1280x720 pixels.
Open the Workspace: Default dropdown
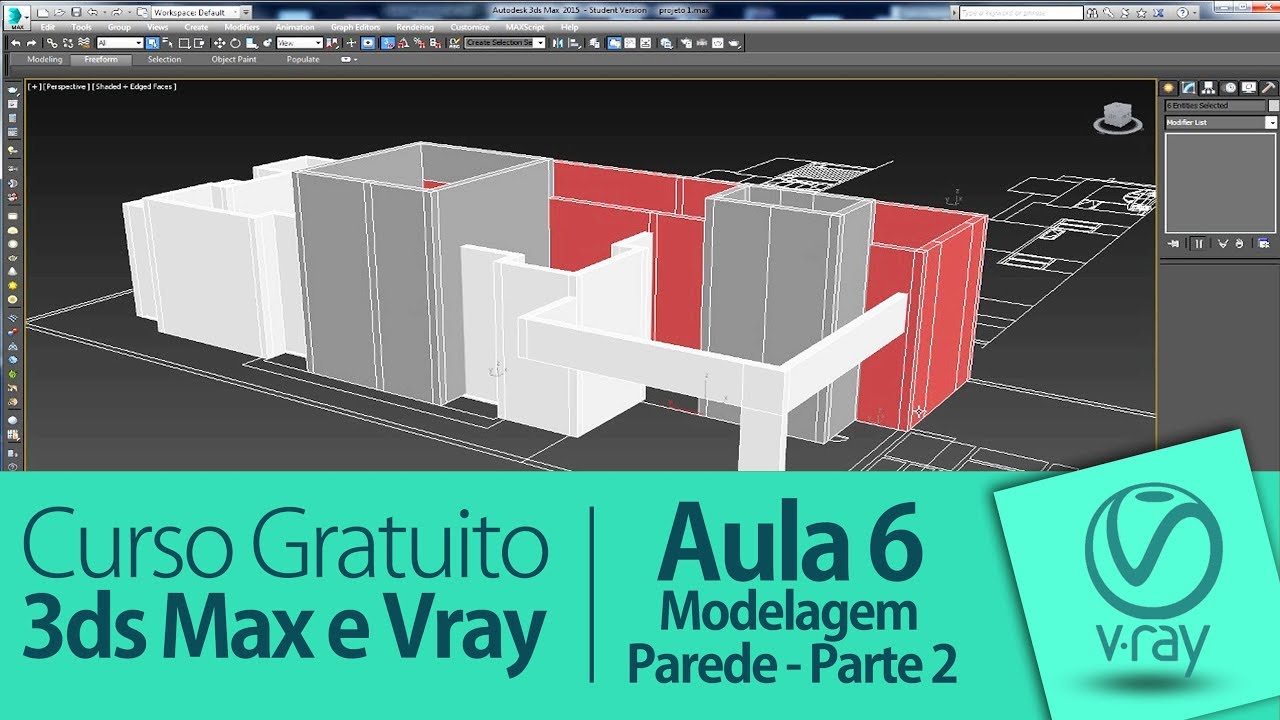click(196, 12)
